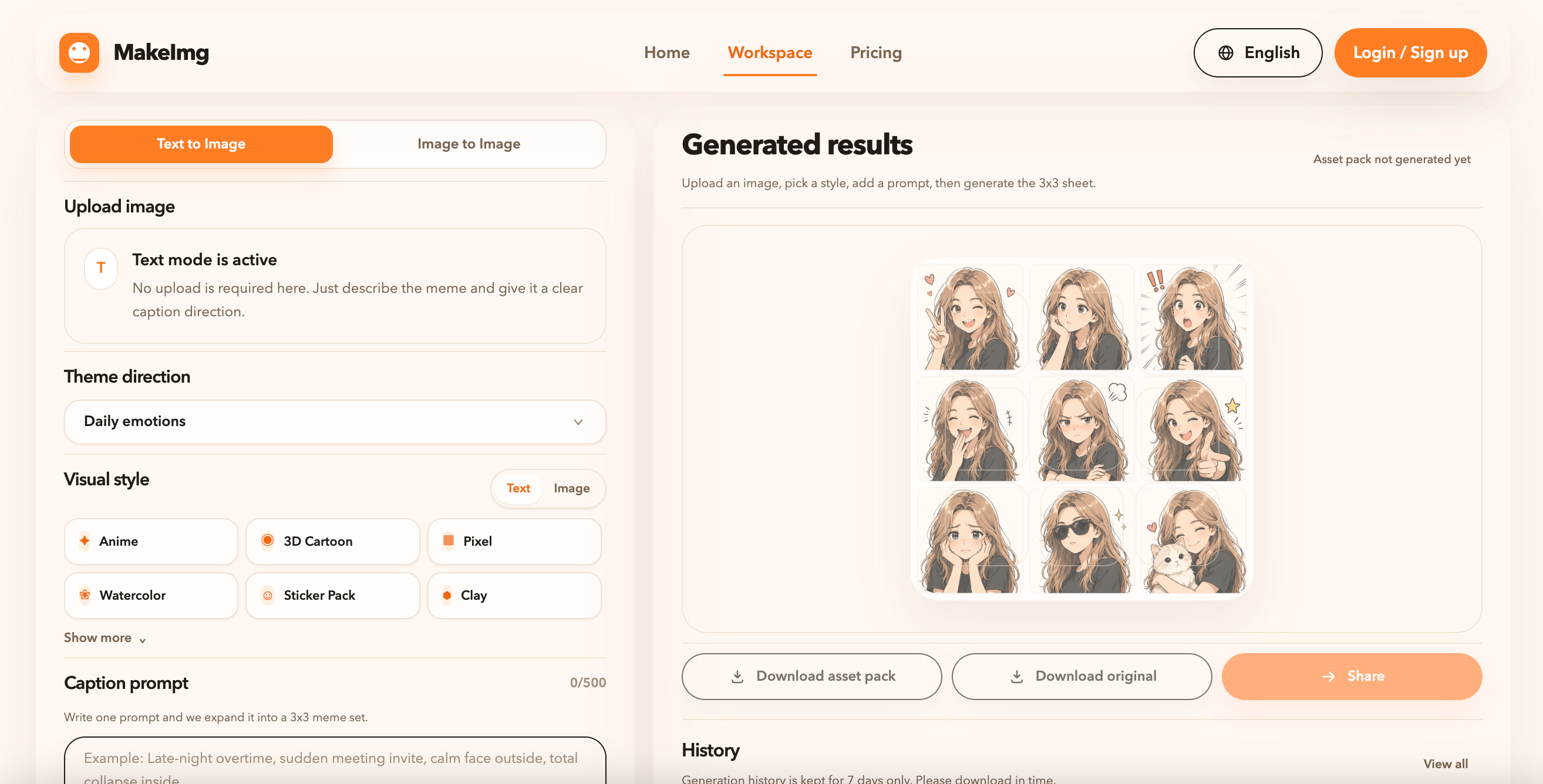Choose the Anime visual style
The width and height of the screenshot is (1543, 784).
pyautogui.click(x=151, y=541)
